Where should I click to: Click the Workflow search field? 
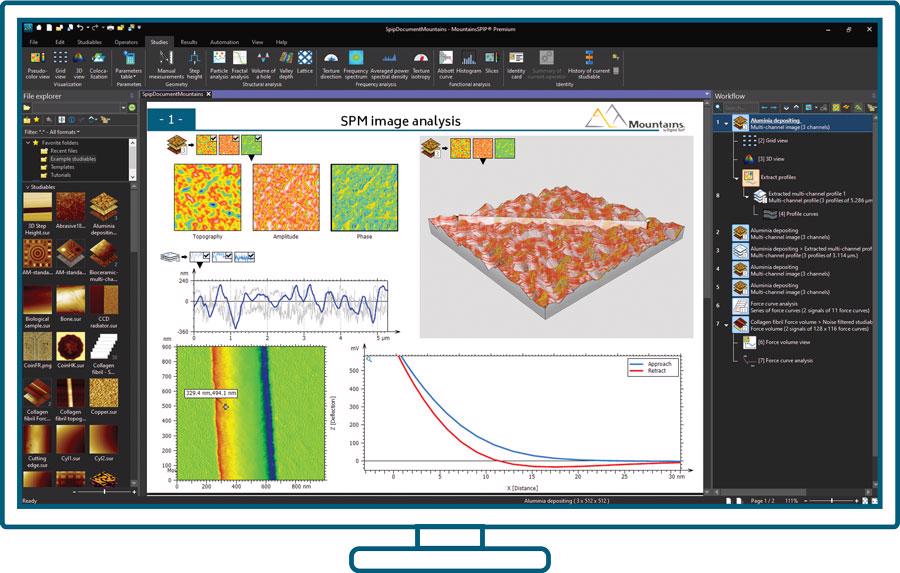coord(741,107)
